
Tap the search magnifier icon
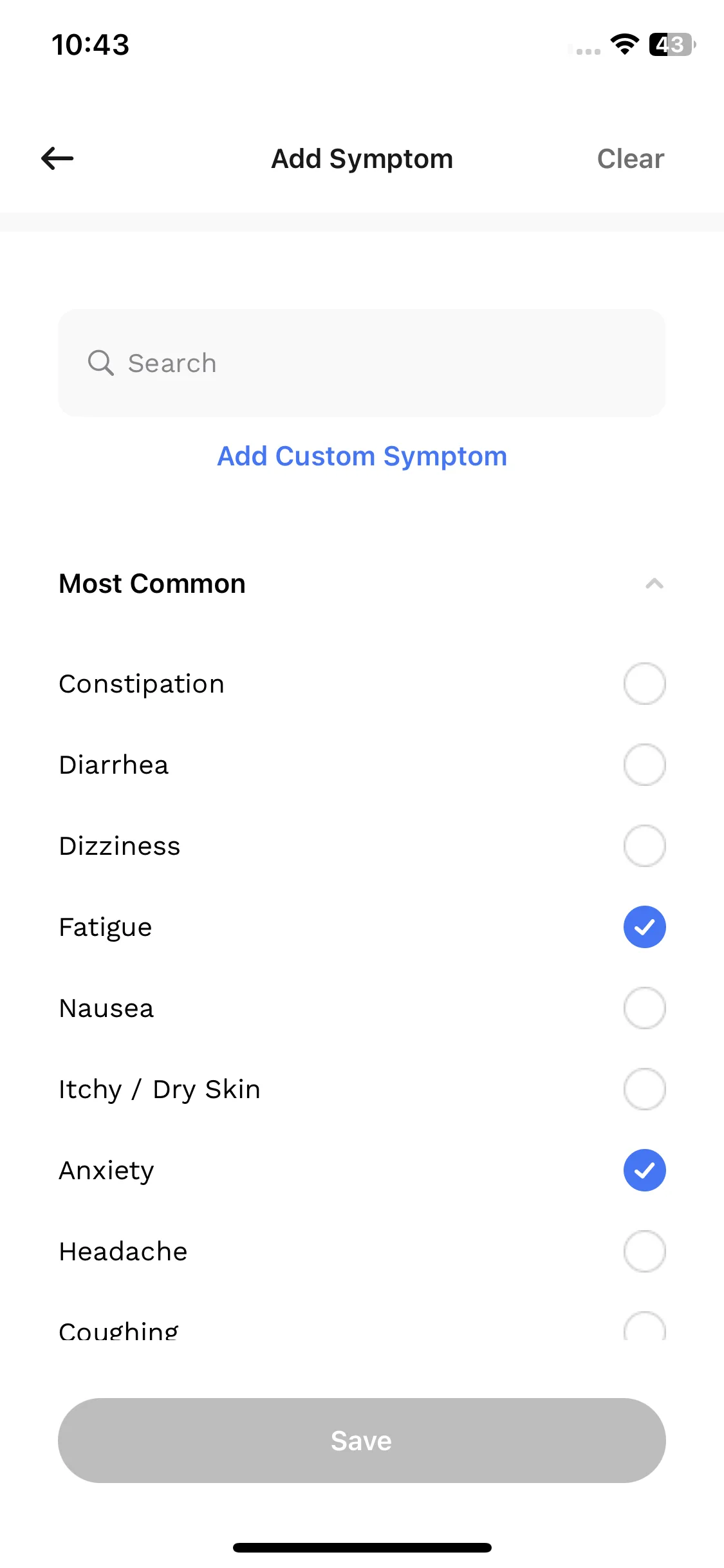pyautogui.click(x=100, y=363)
